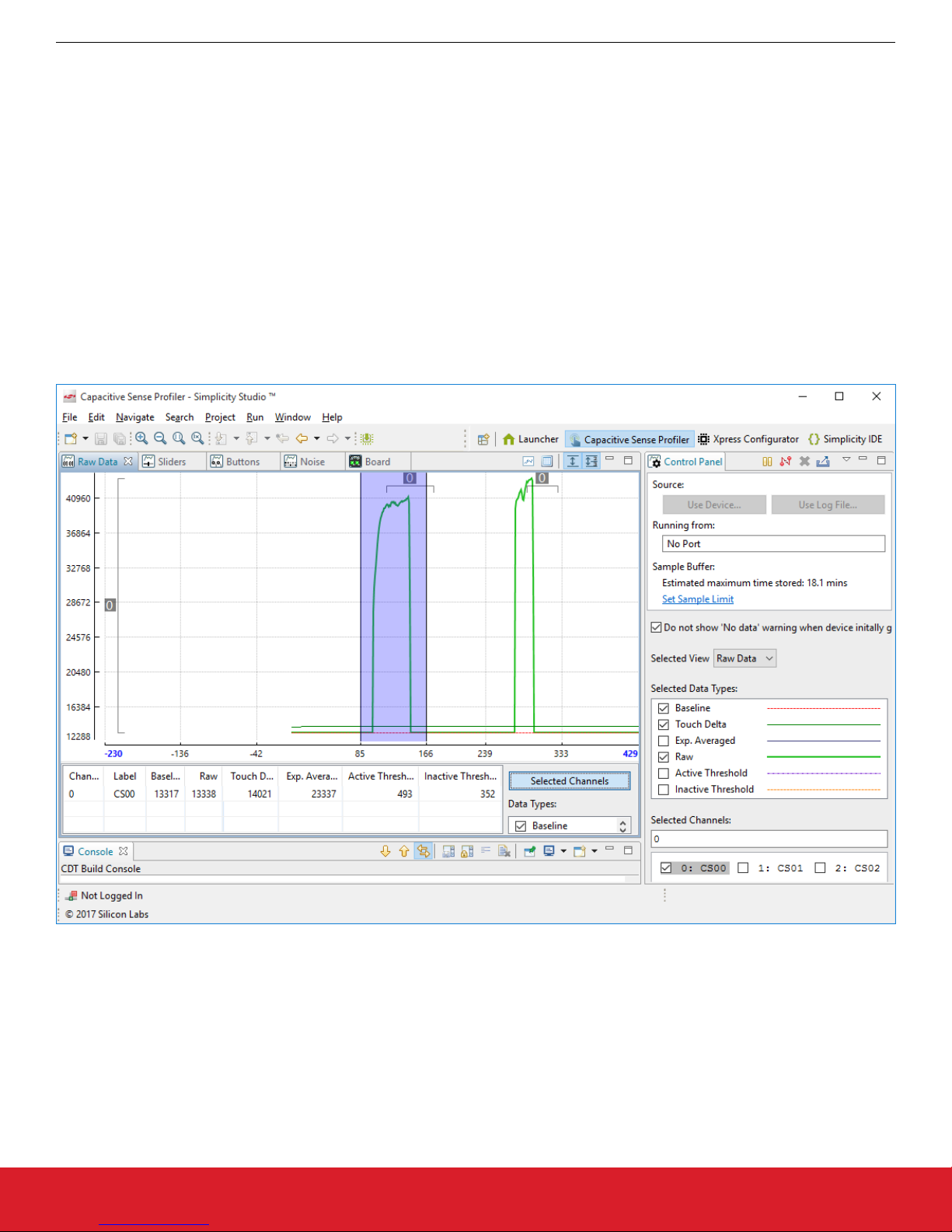This screenshot has width=952, height=1232.
Task: Click the Running from field showing No Port
Action: 773,544
